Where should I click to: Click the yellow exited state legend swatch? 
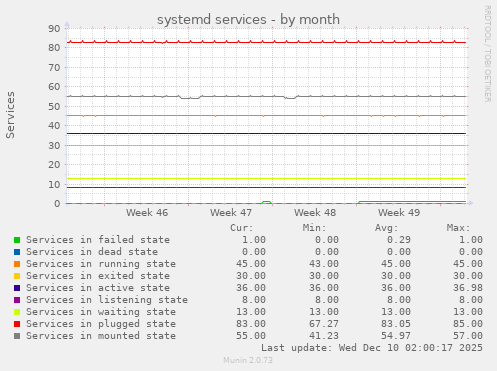(17, 276)
